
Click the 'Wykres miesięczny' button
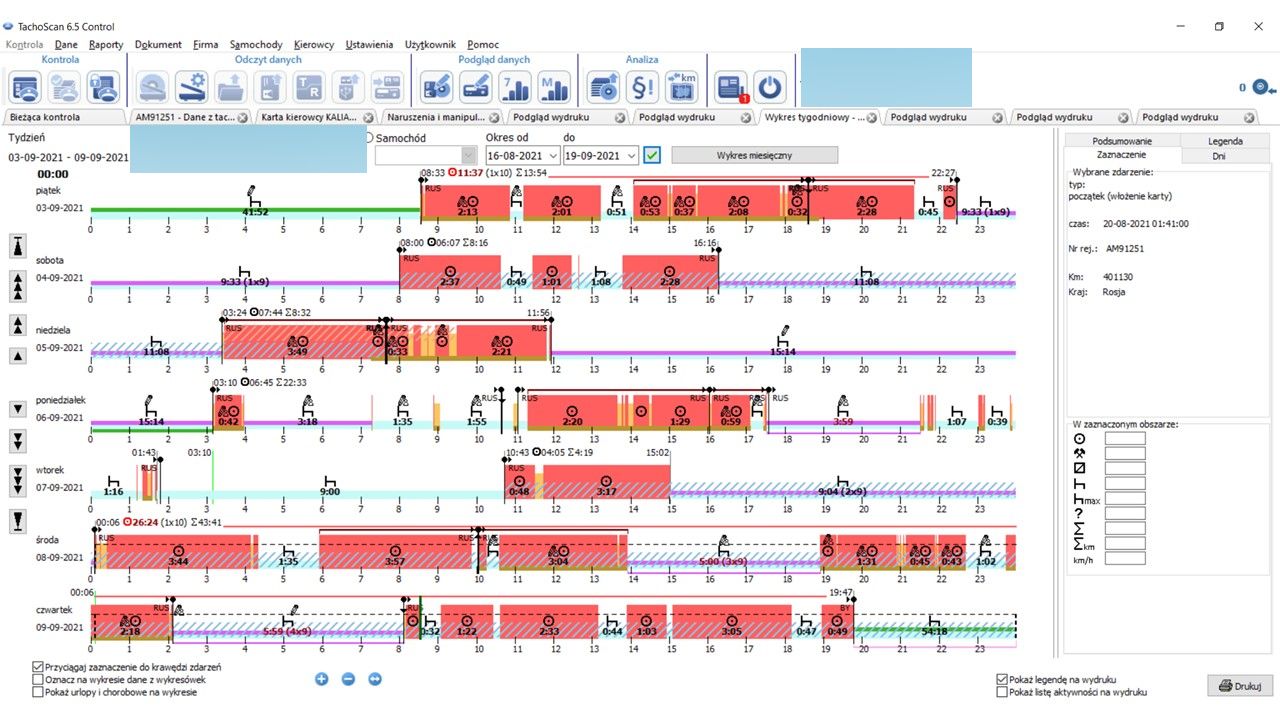[754, 155]
